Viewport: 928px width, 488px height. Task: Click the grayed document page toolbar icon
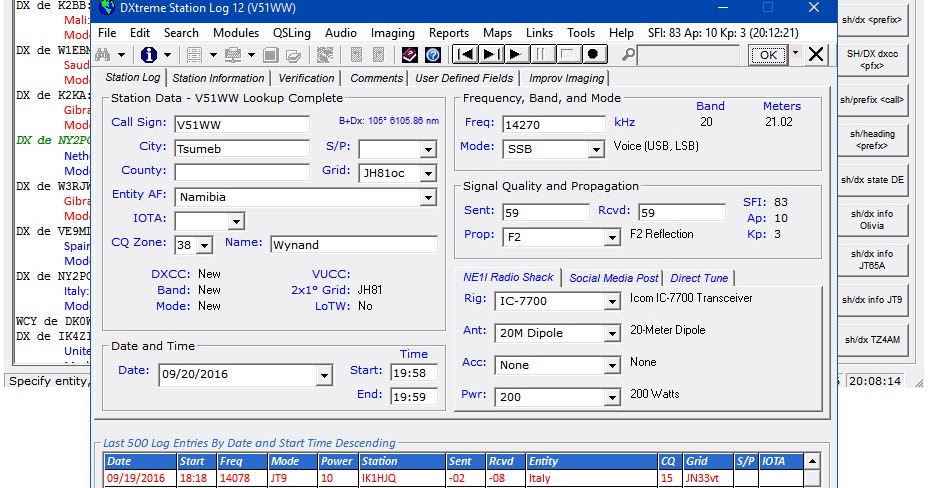[270, 55]
